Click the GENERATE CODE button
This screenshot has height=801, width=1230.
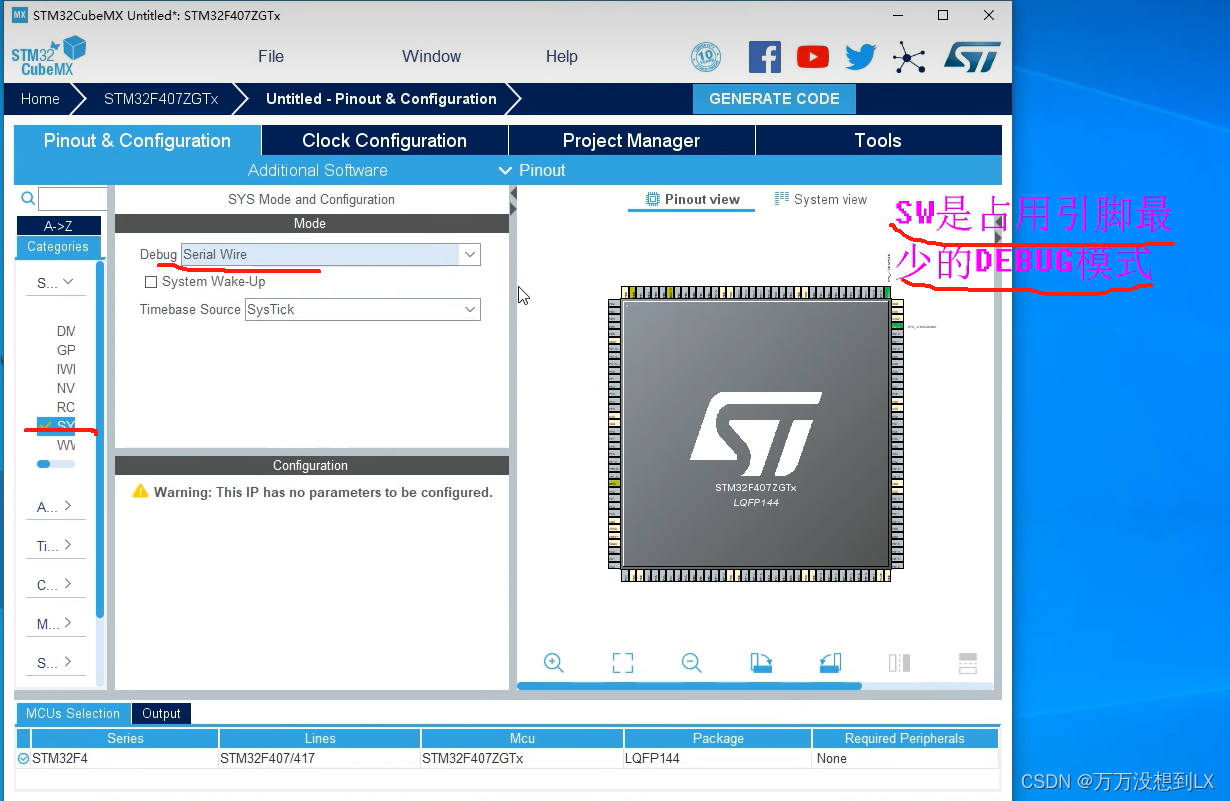click(x=774, y=99)
